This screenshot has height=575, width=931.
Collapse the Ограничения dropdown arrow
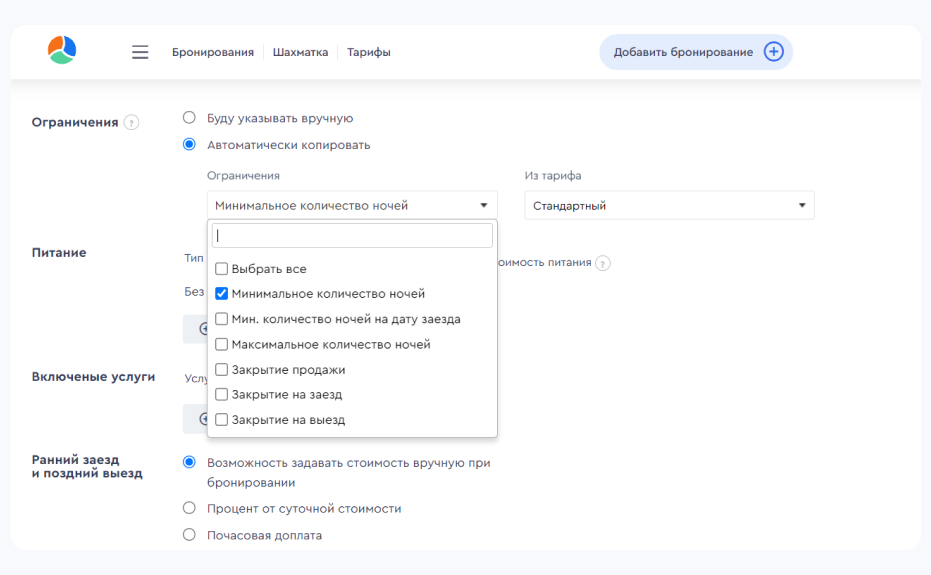484,206
